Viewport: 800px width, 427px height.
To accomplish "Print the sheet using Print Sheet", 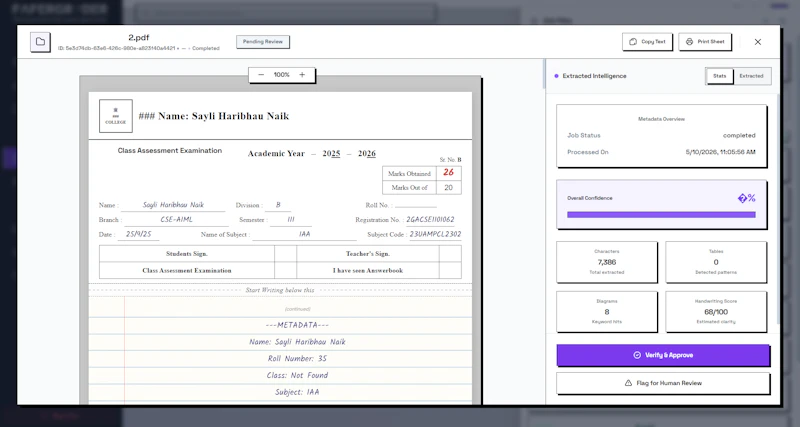I will tap(705, 42).
